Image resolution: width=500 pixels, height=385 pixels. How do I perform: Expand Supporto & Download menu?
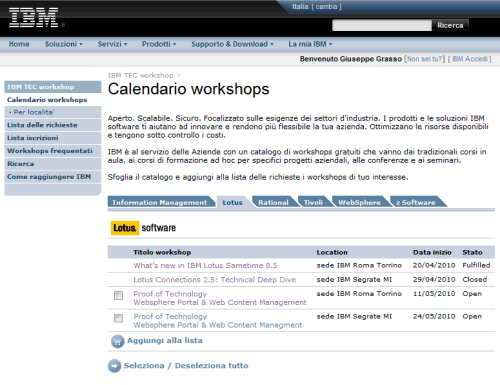point(232,44)
